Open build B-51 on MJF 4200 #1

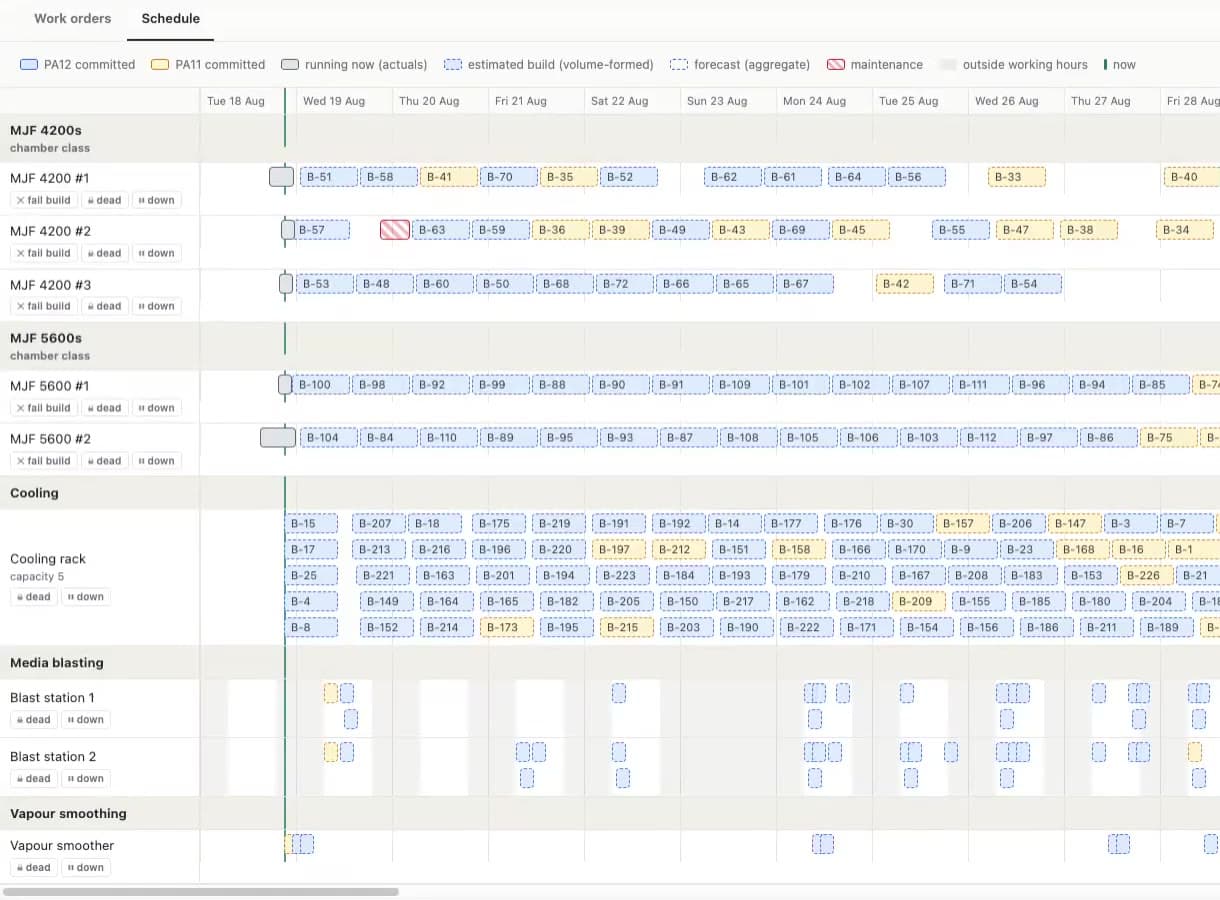click(x=329, y=177)
